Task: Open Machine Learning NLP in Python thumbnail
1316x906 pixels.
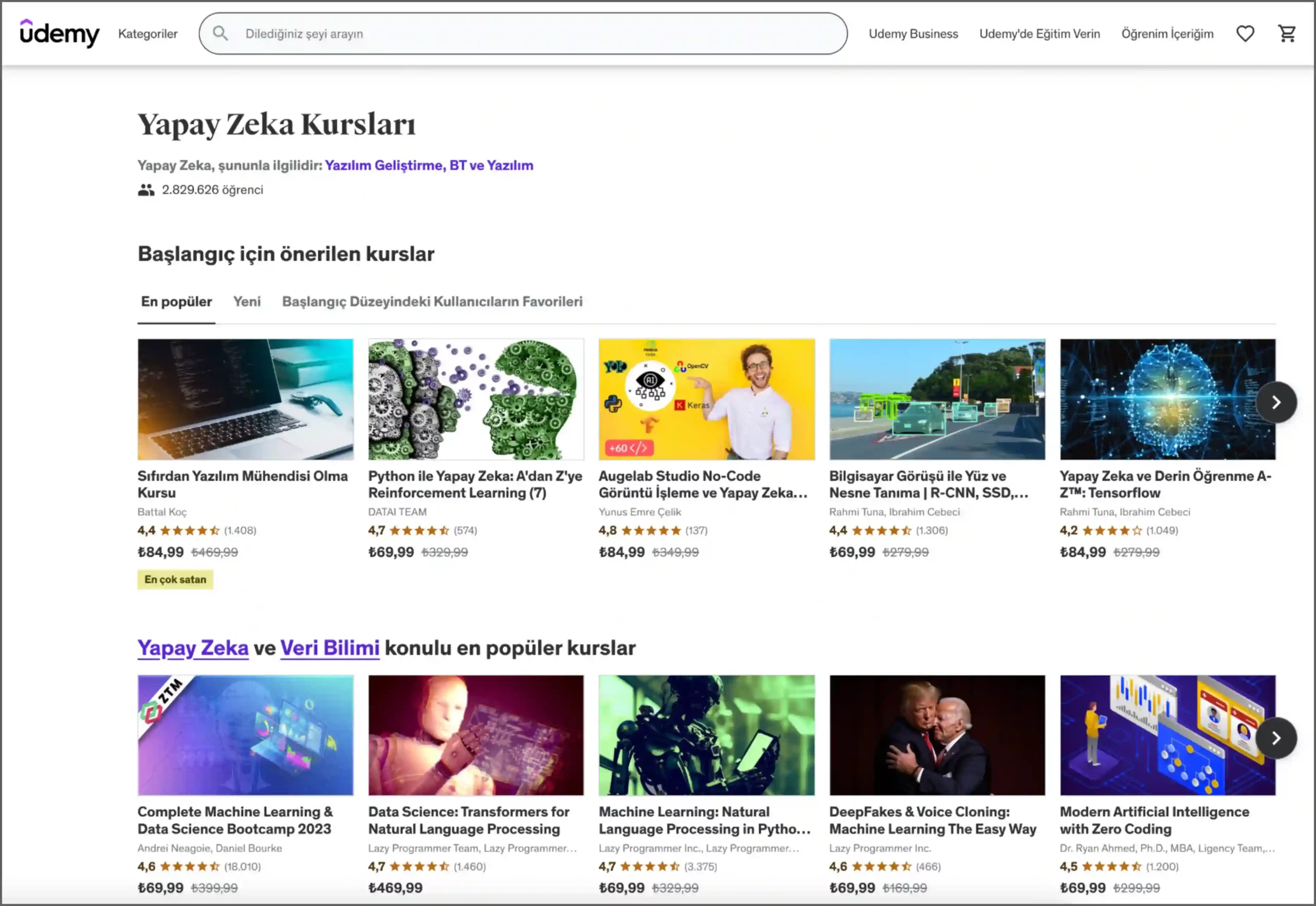Action: (x=706, y=735)
